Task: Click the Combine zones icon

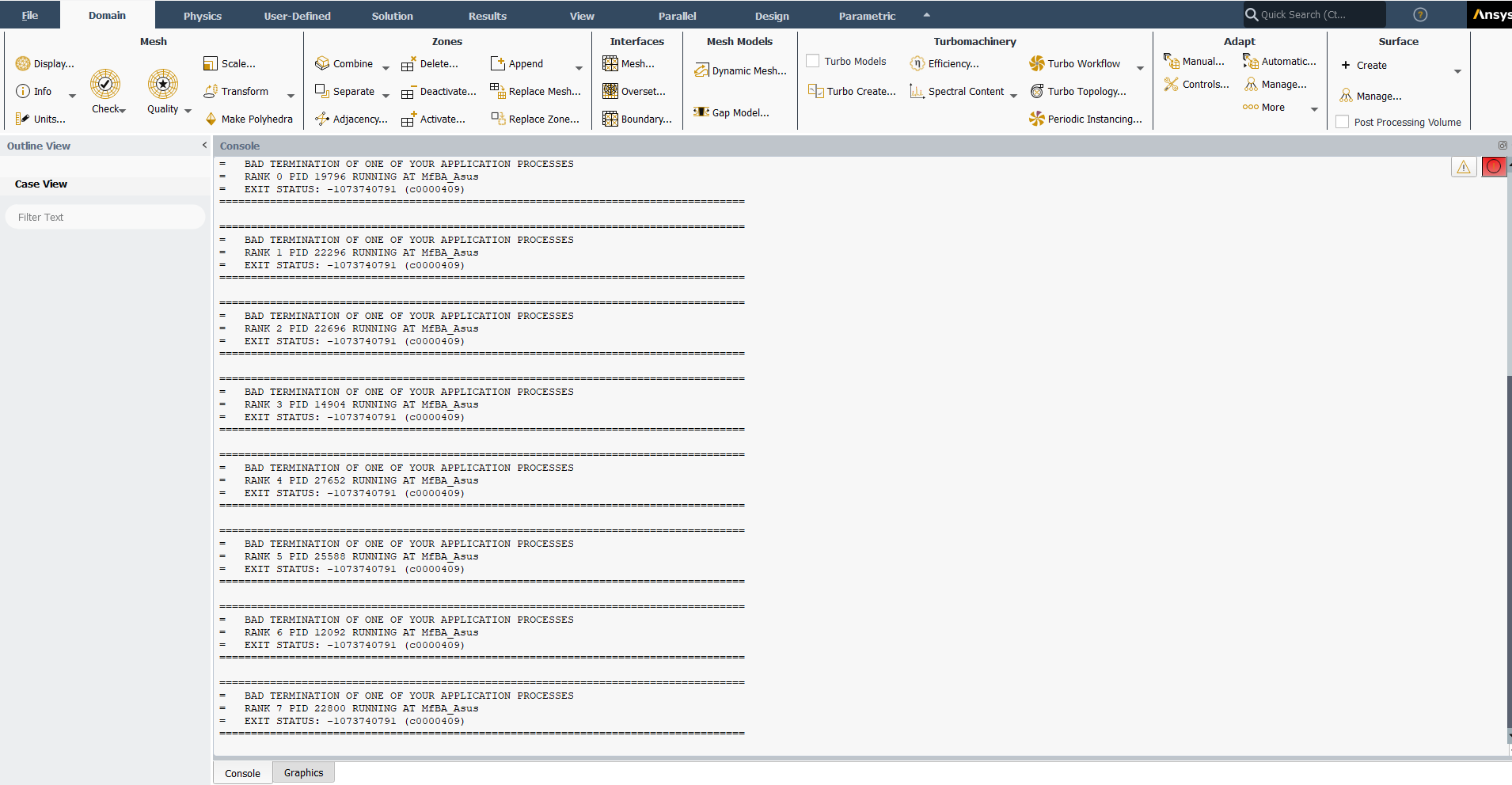Action: tap(322, 63)
